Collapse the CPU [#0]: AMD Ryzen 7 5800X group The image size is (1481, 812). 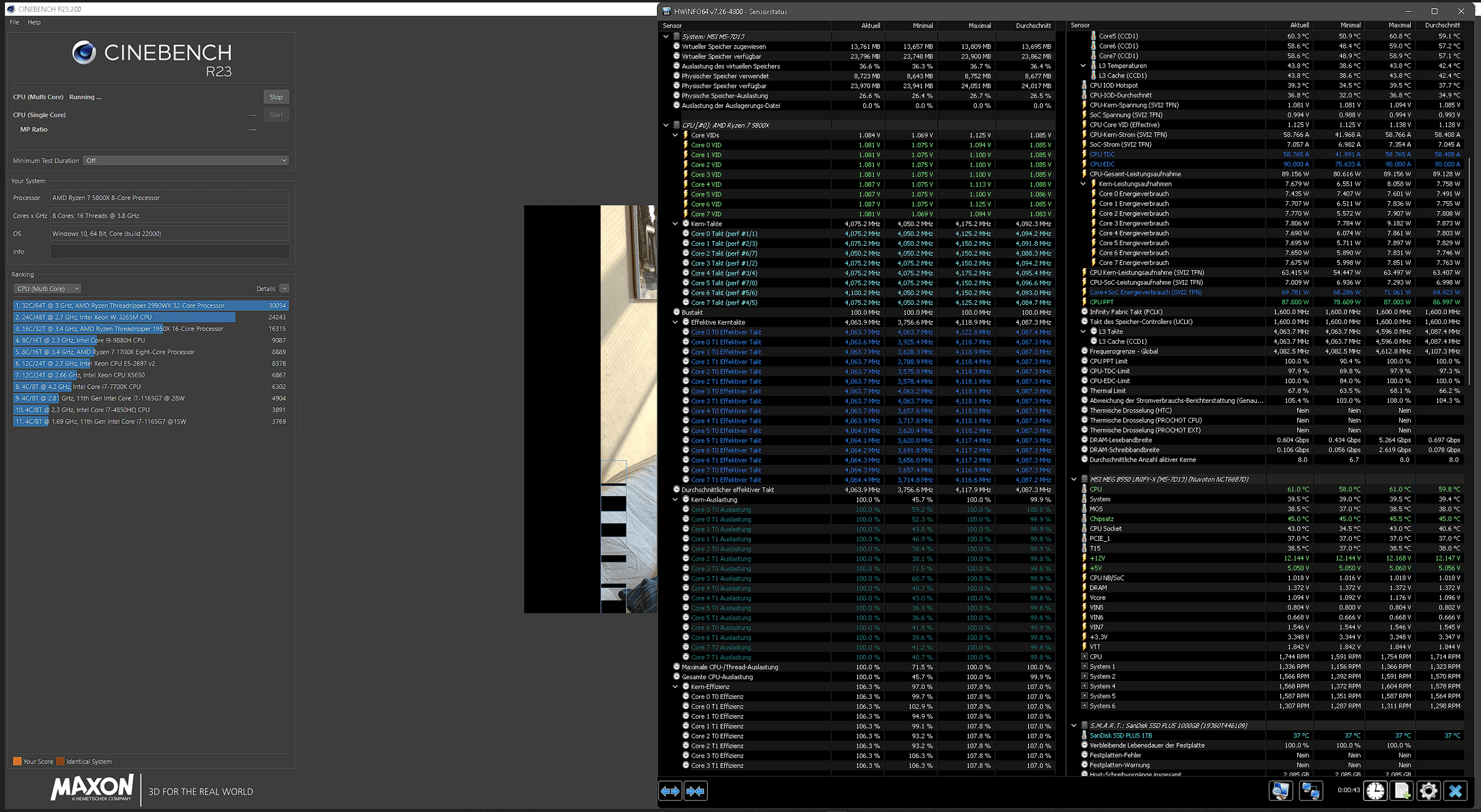pyautogui.click(x=666, y=125)
